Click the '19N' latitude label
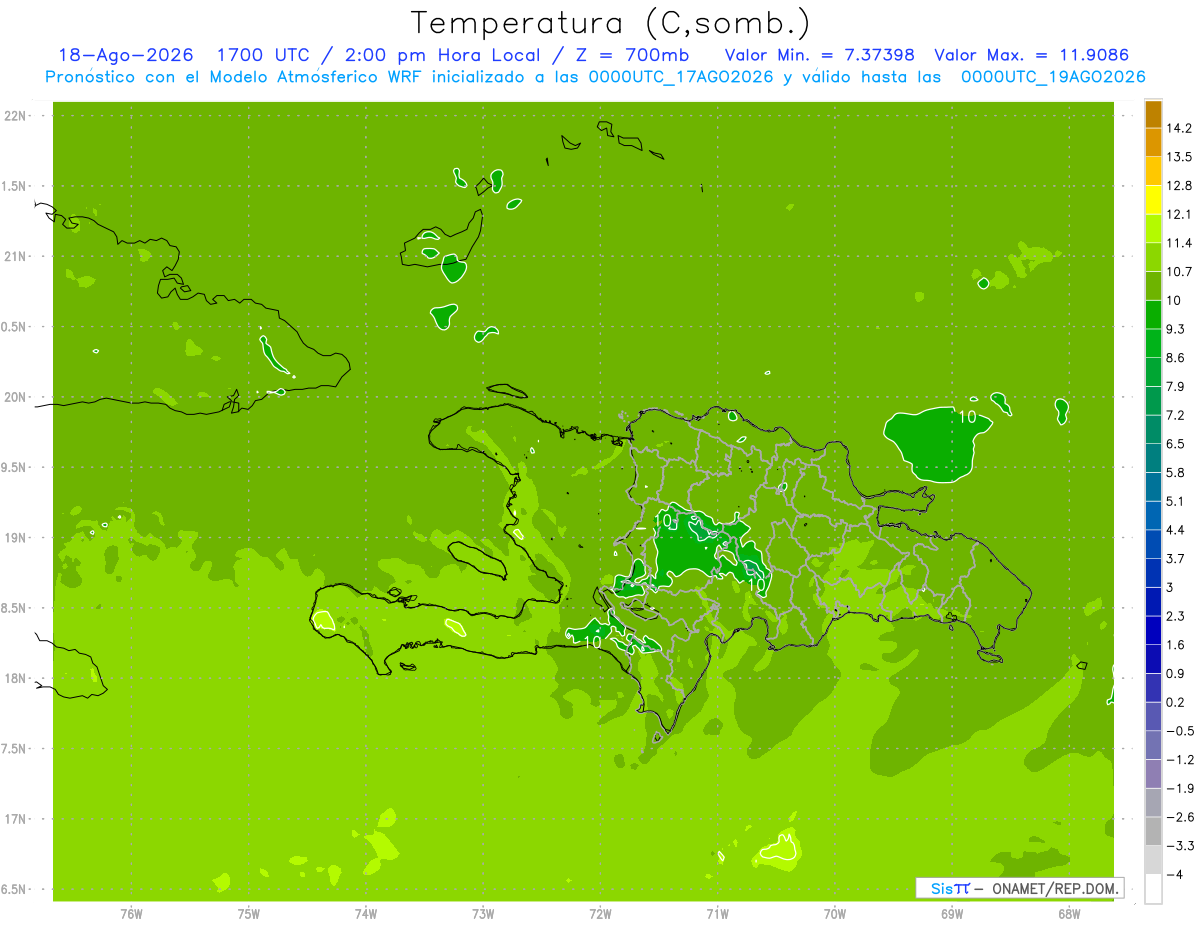 (x=14, y=538)
